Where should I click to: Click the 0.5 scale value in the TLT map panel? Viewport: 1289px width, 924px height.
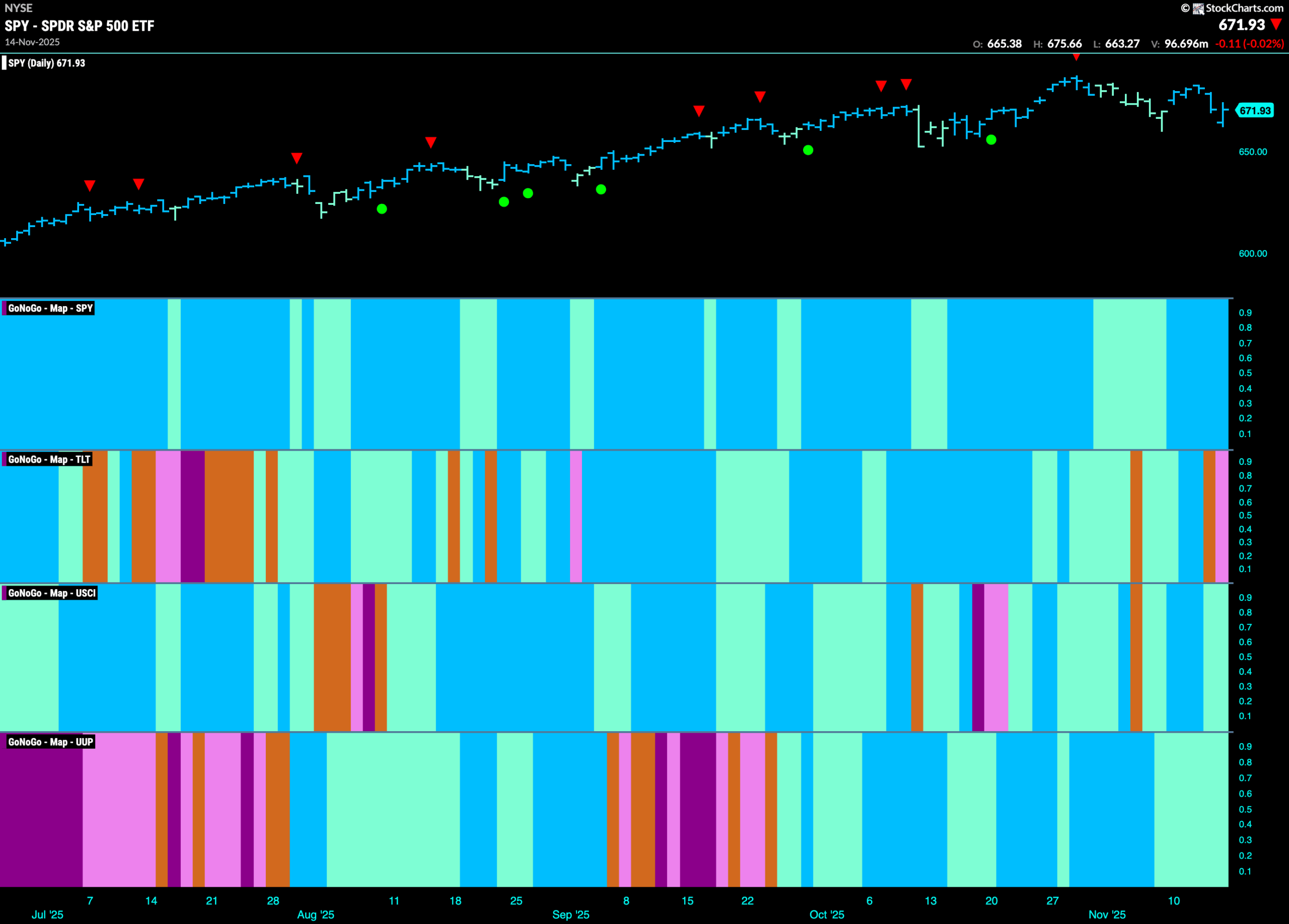click(x=1245, y=516)
